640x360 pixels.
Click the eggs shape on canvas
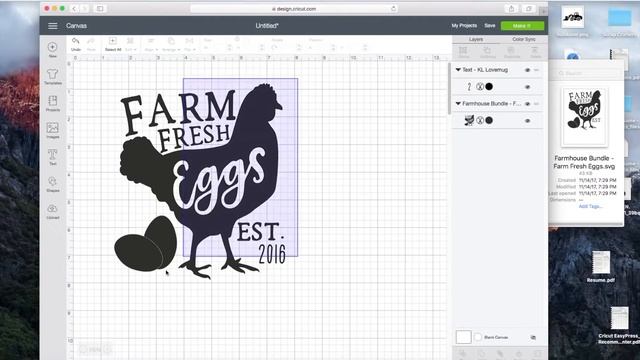(x=145, y=244)
